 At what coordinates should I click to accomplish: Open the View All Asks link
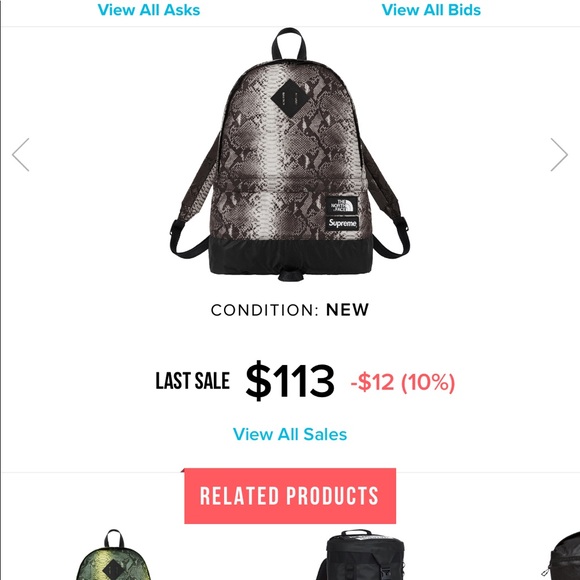[149, 10]
